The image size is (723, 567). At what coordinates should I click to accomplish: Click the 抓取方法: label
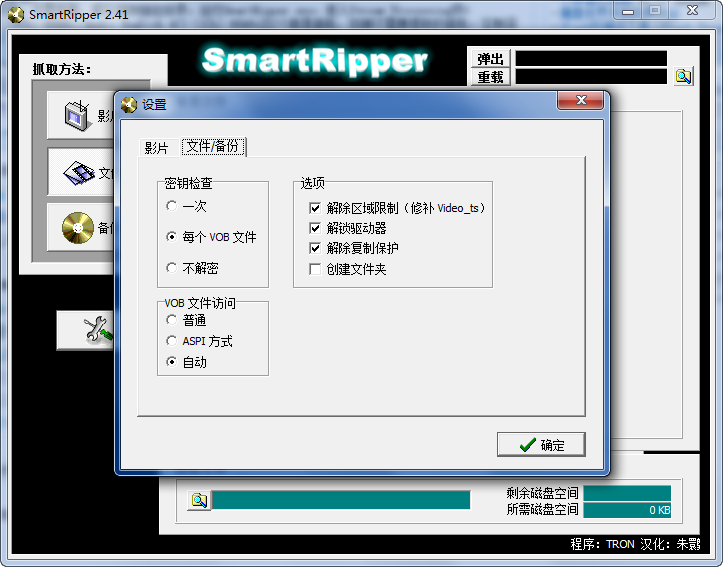[62, 70]
